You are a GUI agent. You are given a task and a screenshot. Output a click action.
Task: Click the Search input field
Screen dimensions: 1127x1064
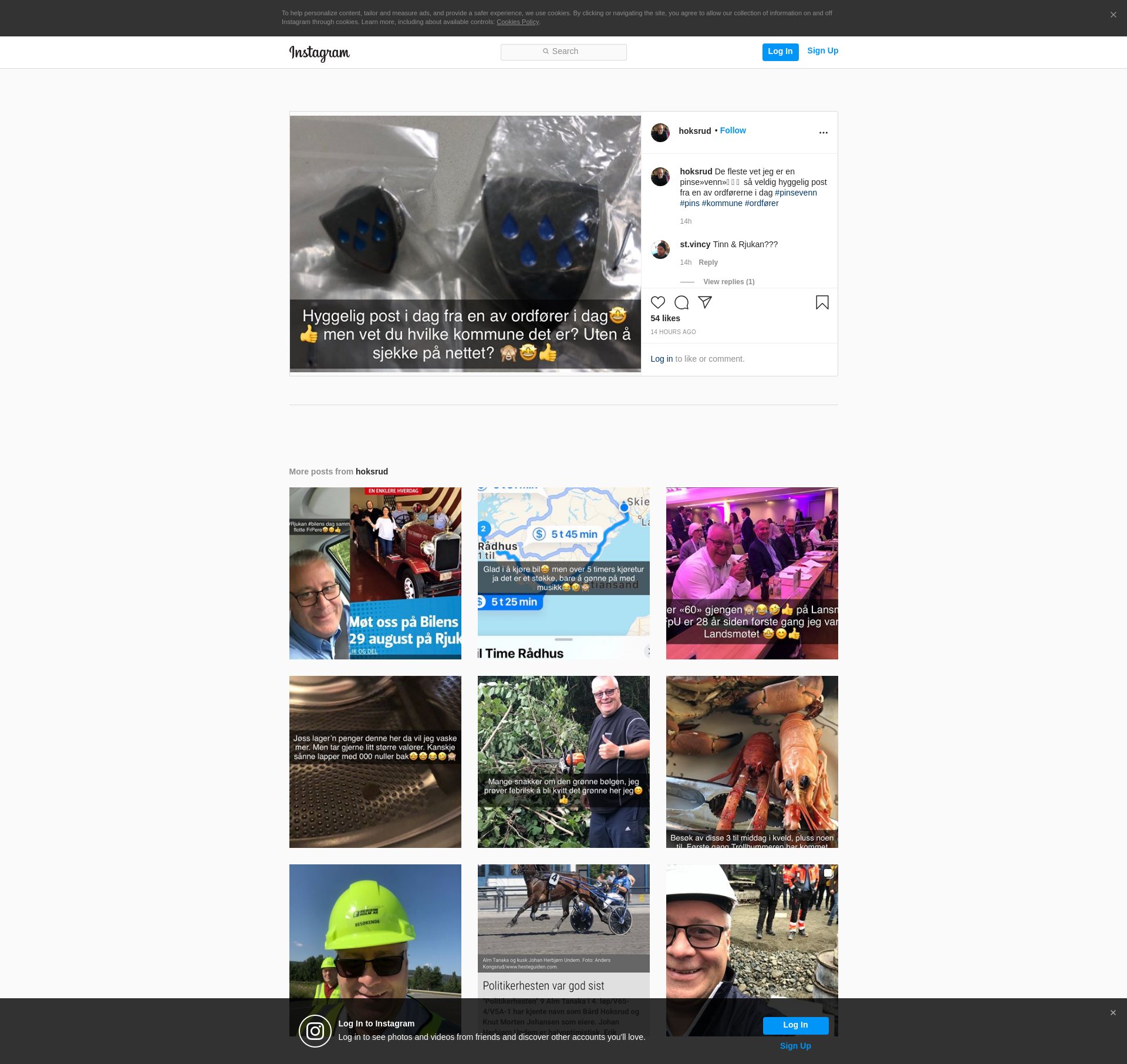point(563,52)
